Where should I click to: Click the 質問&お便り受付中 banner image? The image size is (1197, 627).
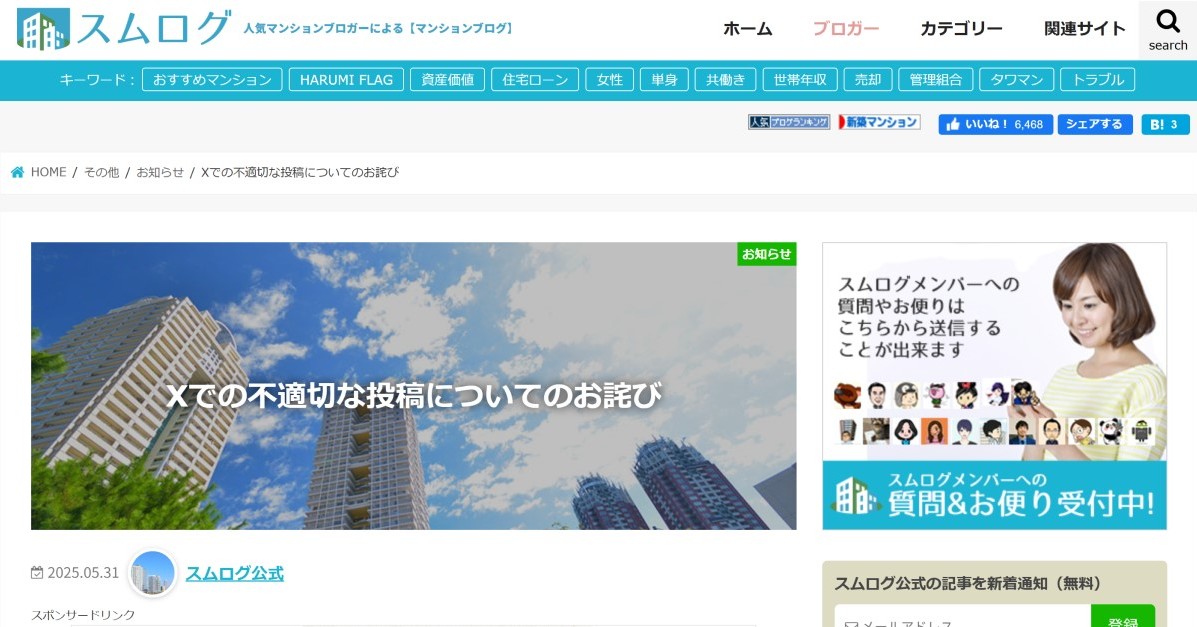(994, 386)
